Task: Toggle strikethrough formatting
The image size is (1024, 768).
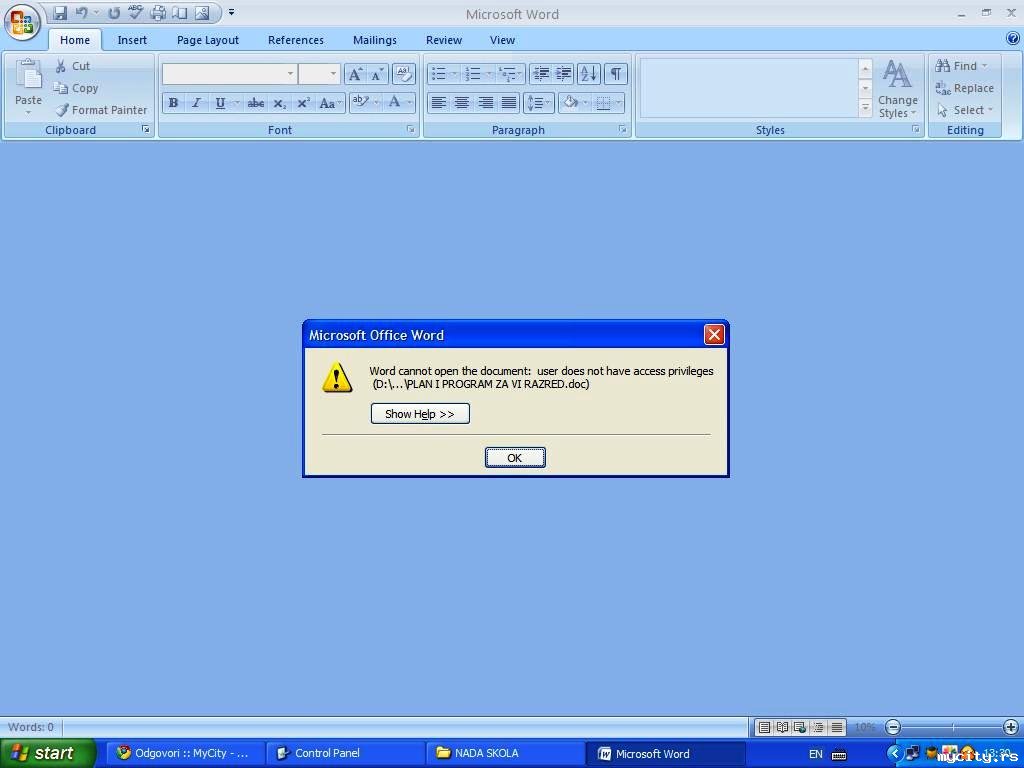Action: (x=255, y=103)
